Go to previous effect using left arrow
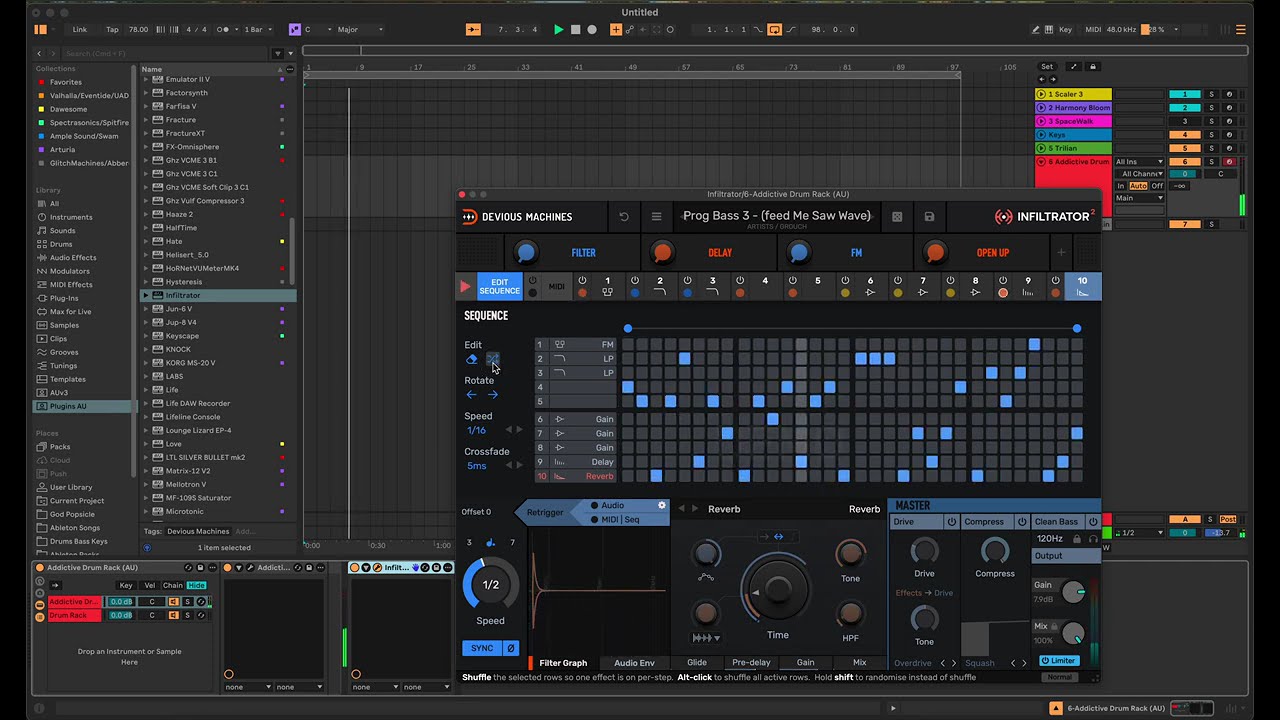 point(681,509)
